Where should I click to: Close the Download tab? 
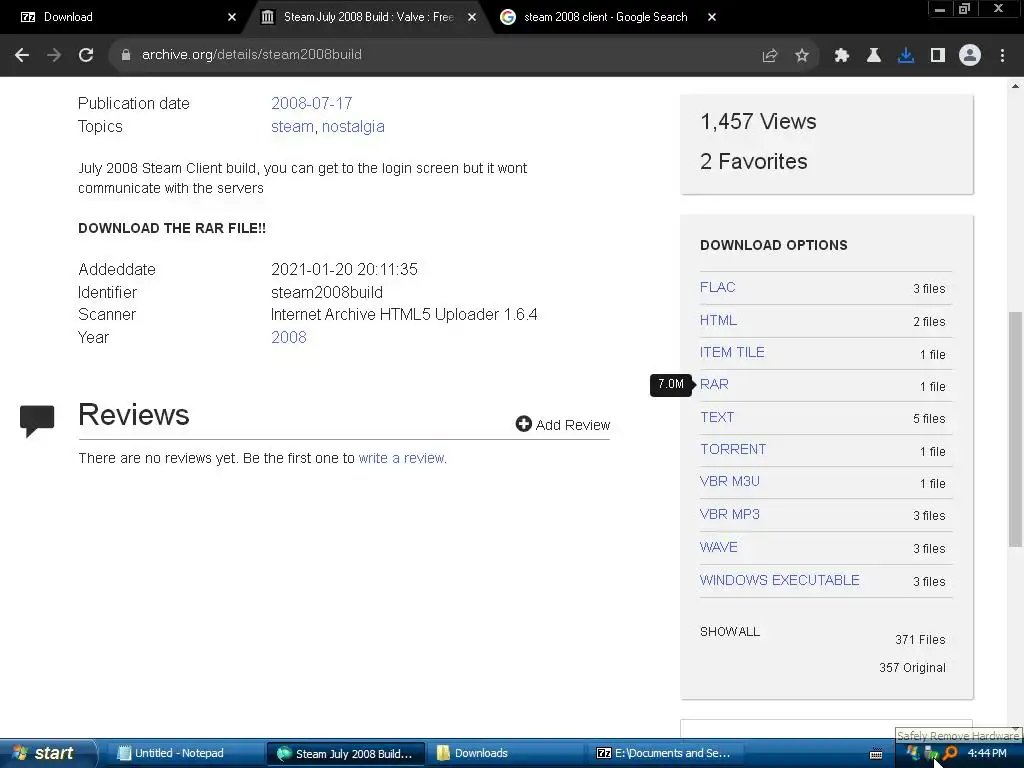(x=232, y=17)
